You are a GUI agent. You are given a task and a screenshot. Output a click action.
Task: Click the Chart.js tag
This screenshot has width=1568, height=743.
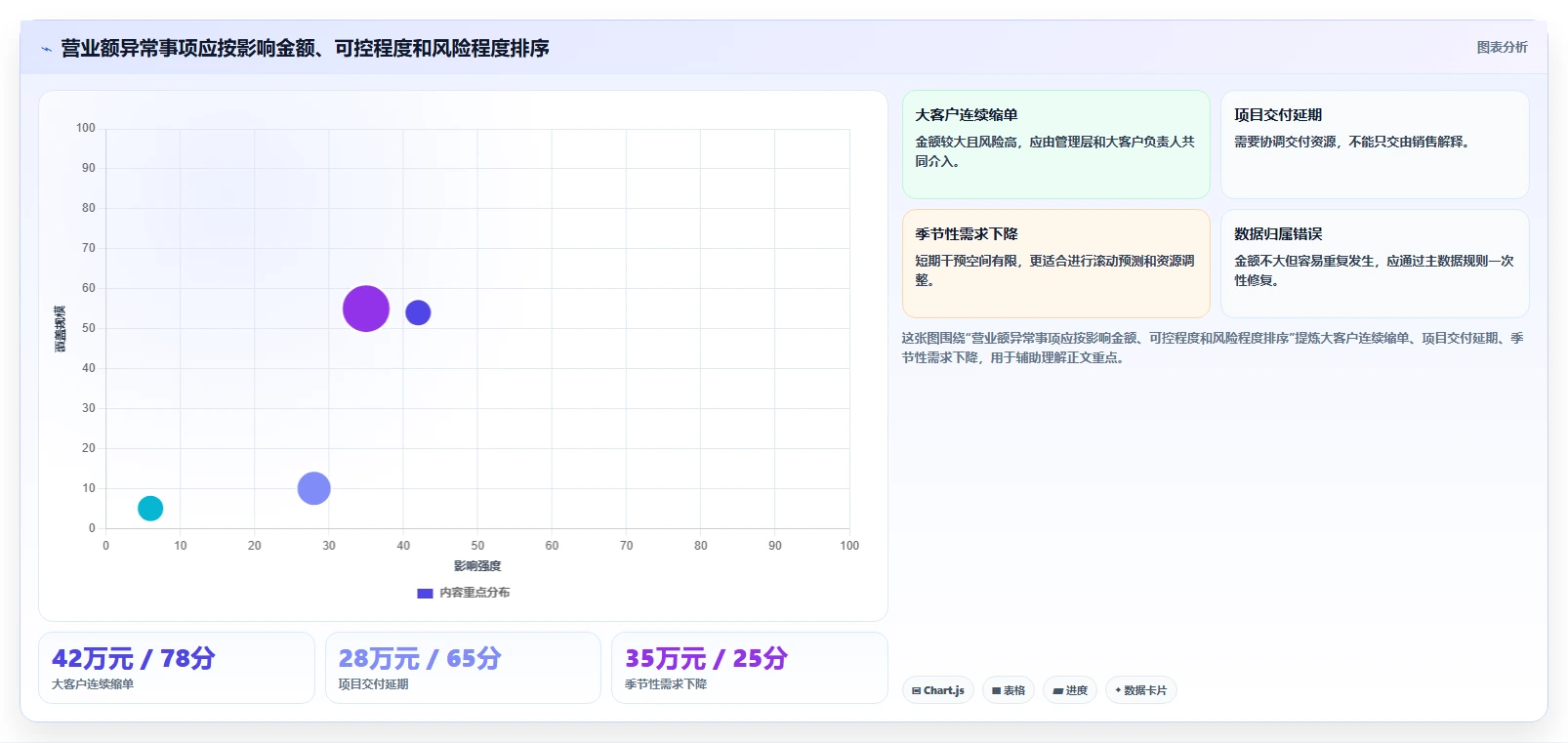click(938, 690)
